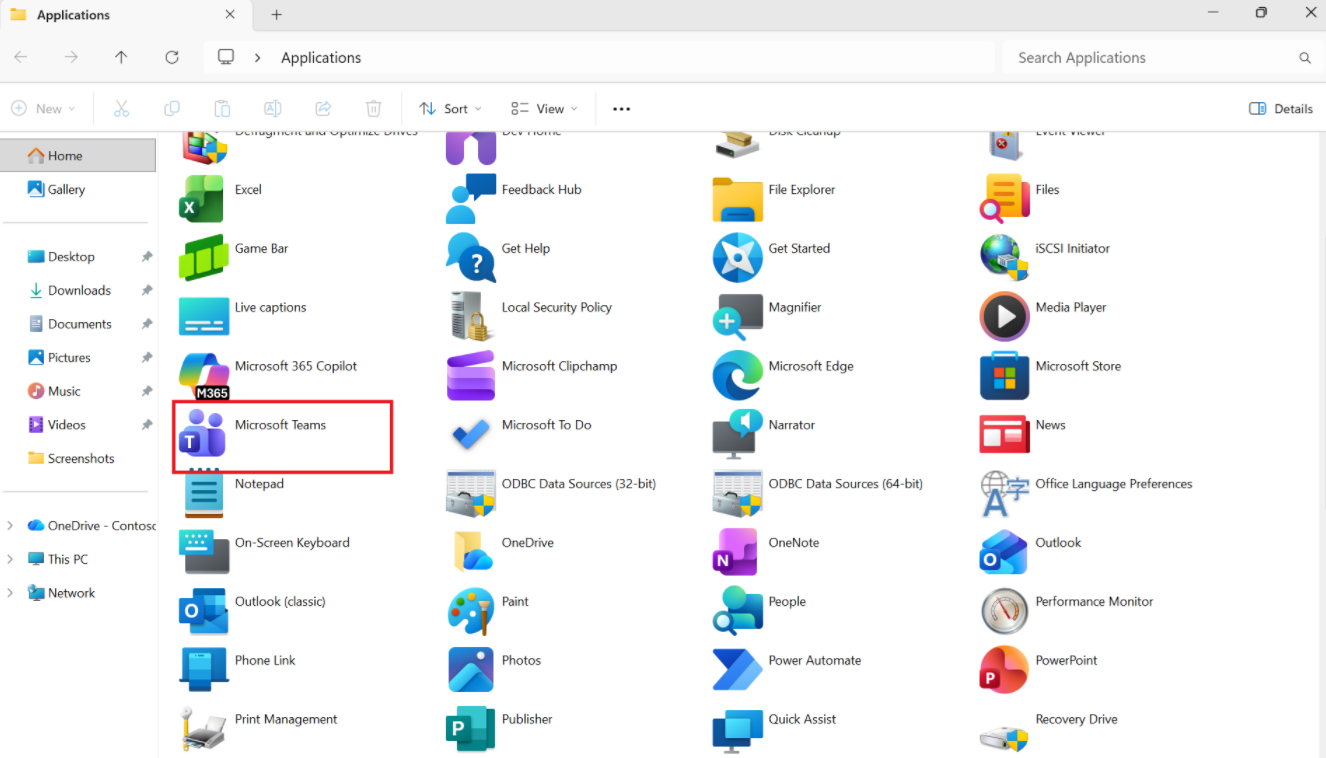The height and width of the screenshot is (758, 1326).
Task: Open the View dropdown menu
Action: coord(544,108)
